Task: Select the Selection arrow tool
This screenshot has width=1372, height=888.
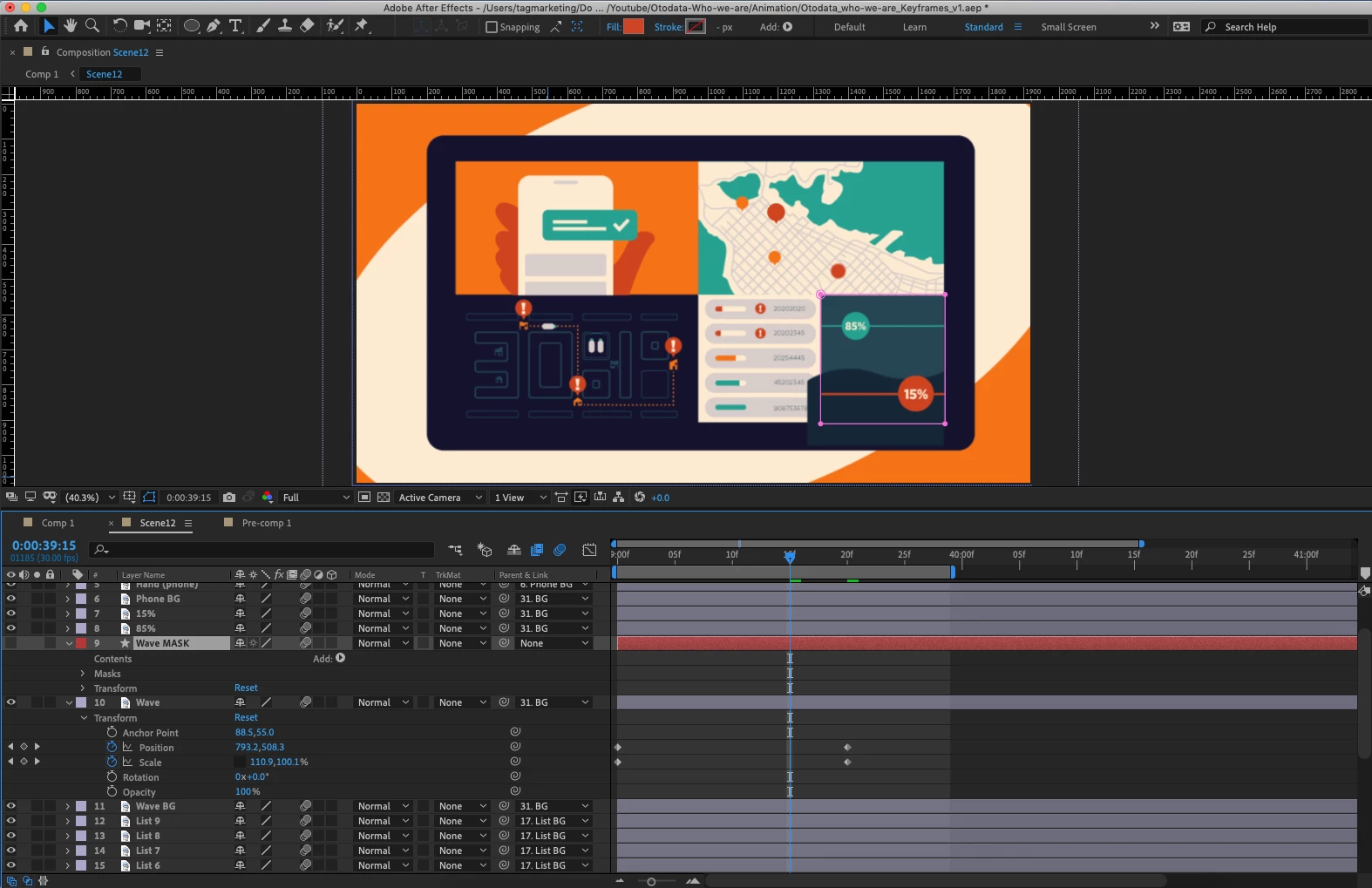Action: click(49, 26)
